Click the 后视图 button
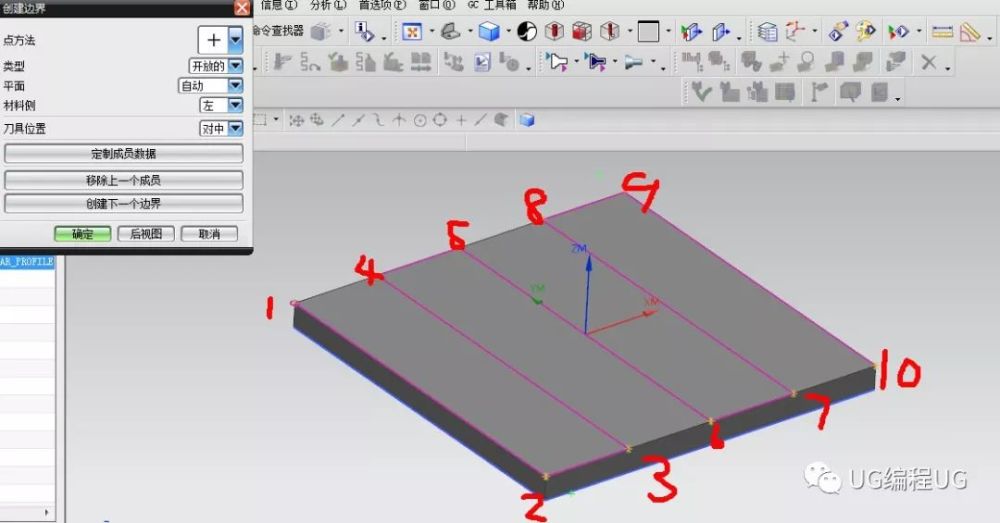Screen dimensions: 1000x523 (146, 234)
